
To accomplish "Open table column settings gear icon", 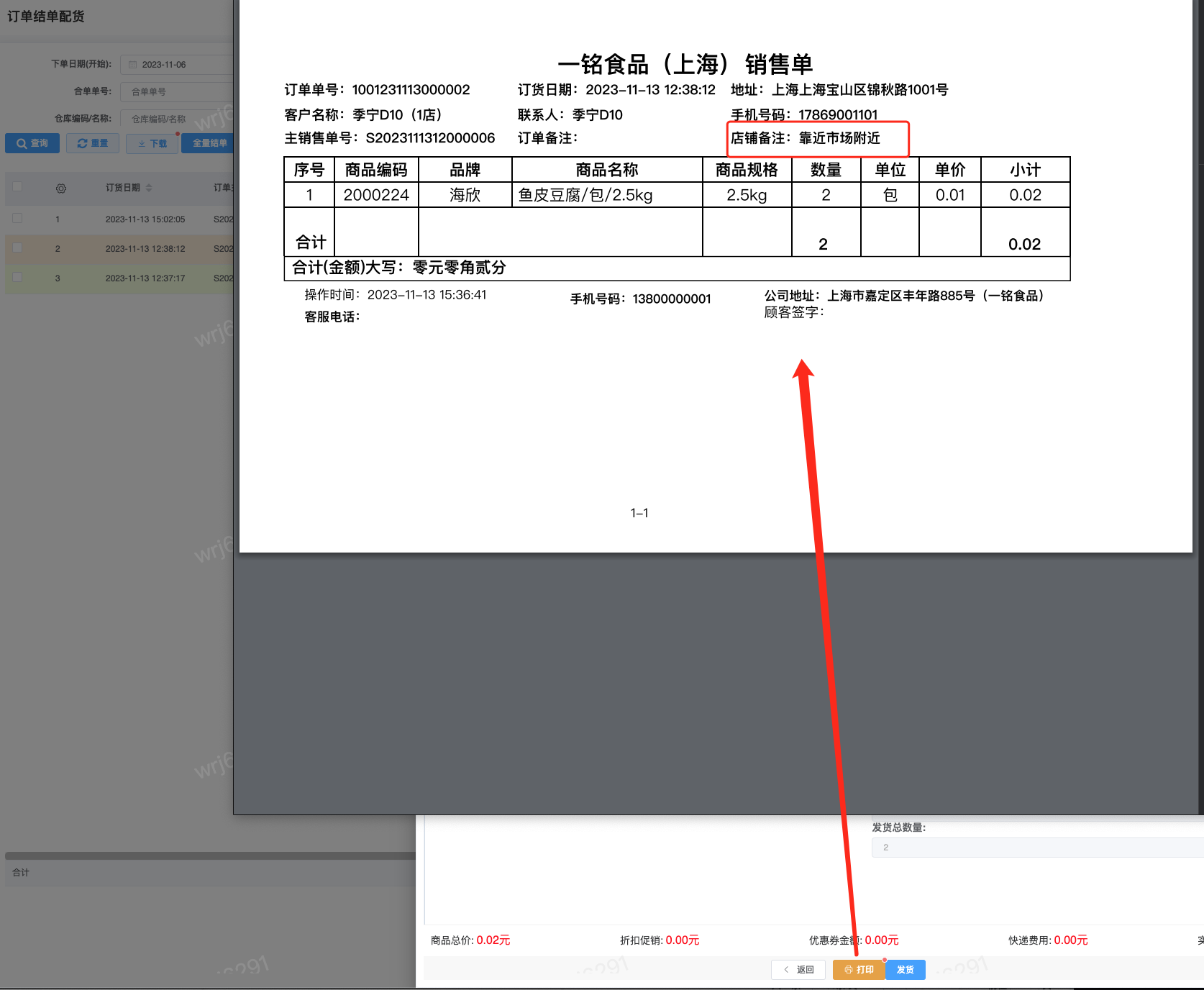I will coord(61,189).
